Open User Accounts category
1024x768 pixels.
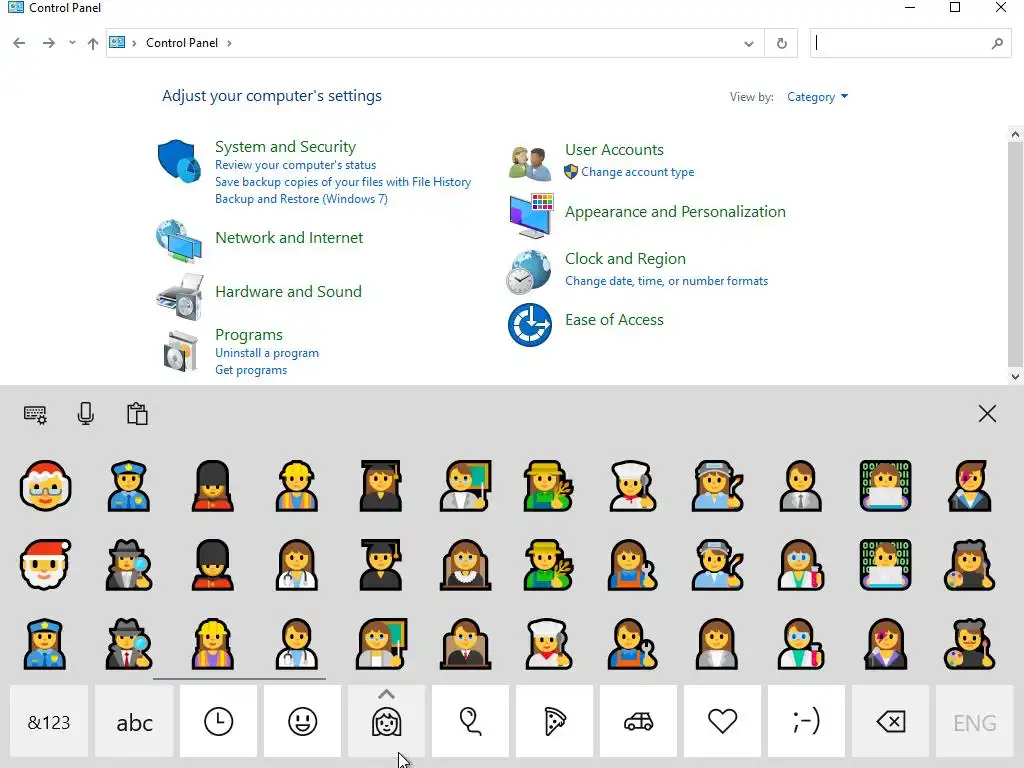point(614,150)
